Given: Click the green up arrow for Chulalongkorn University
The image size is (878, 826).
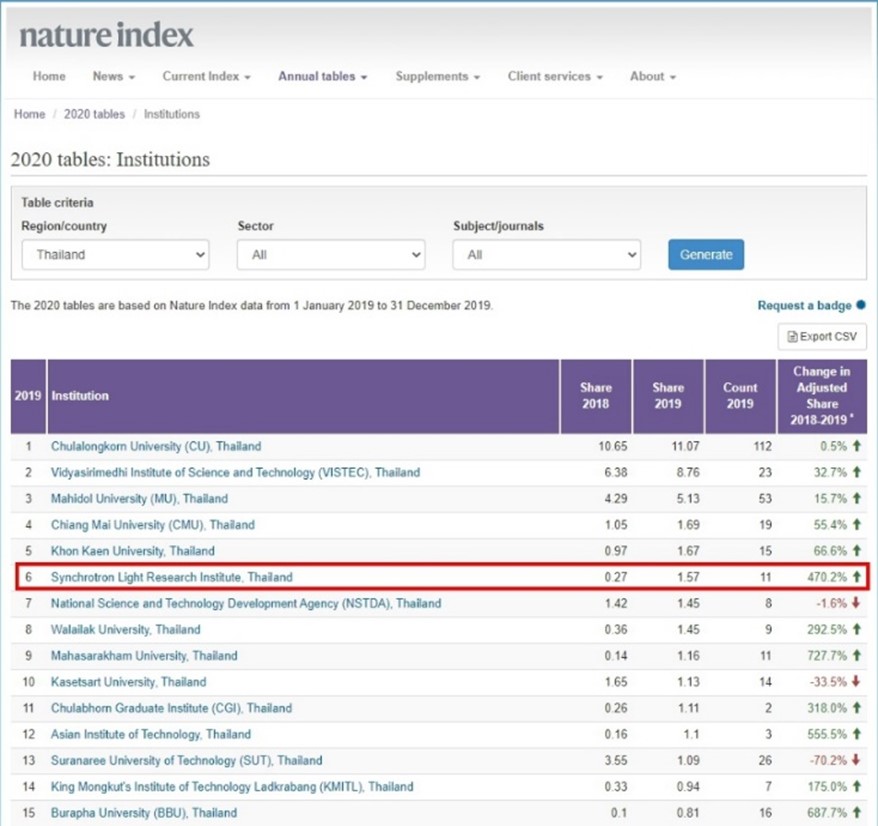Looking at the screenshot, I should (857, 446).
